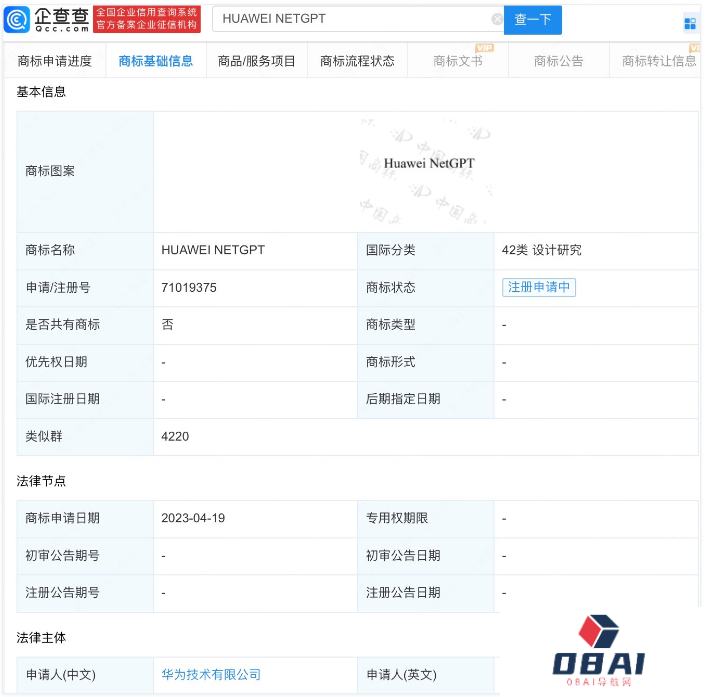The image size is (706, 697).
Task: Click the 注册申请中 status badge
Action: (539, 287)
